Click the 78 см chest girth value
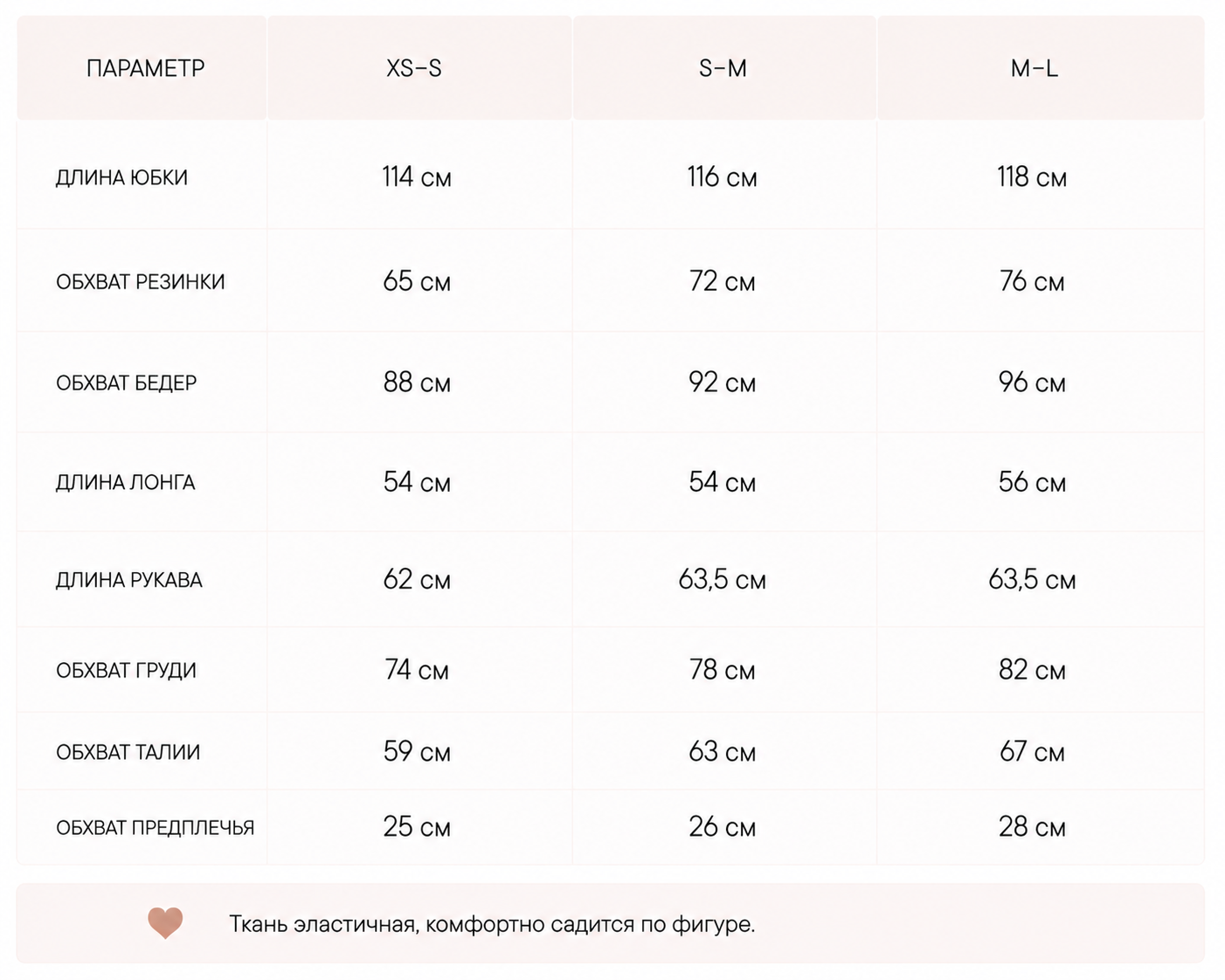 tap(722, 669)
